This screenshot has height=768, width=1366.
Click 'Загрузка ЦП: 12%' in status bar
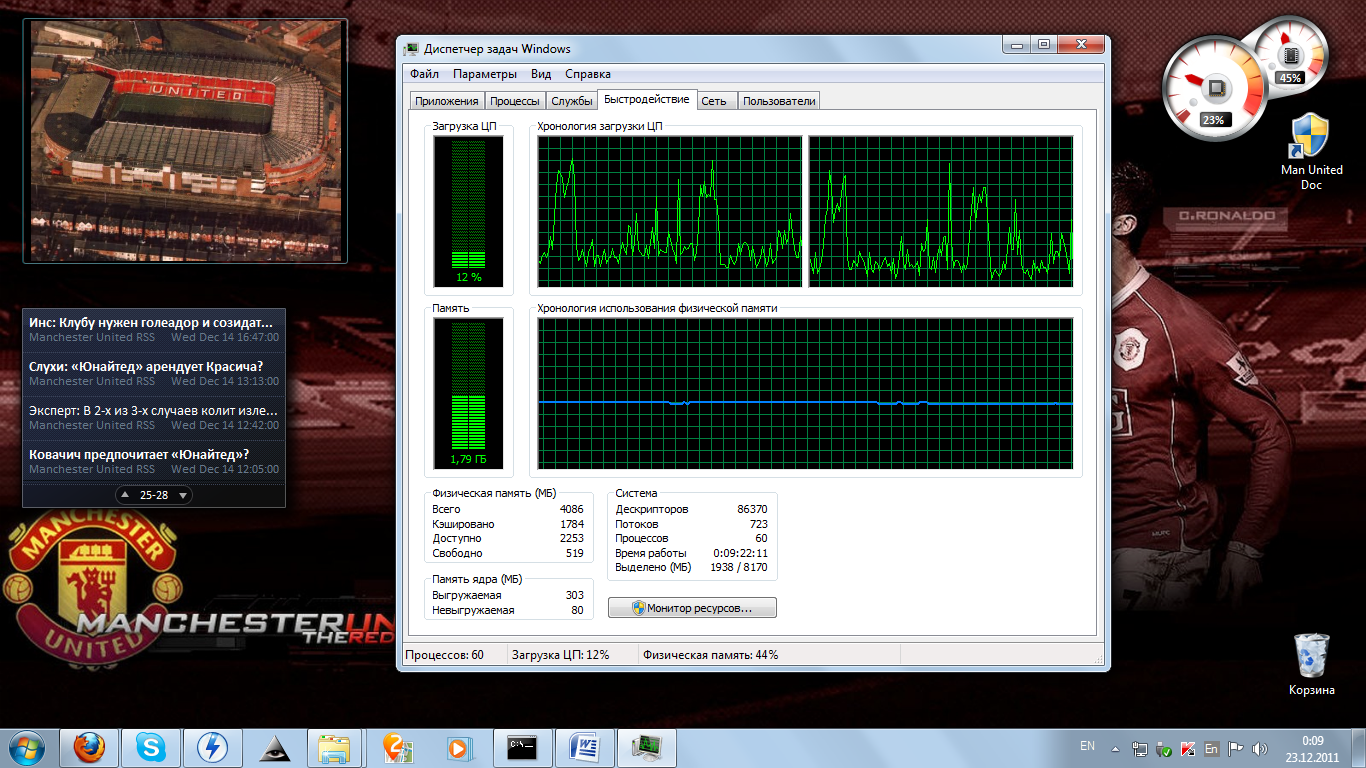coord(560,655)
